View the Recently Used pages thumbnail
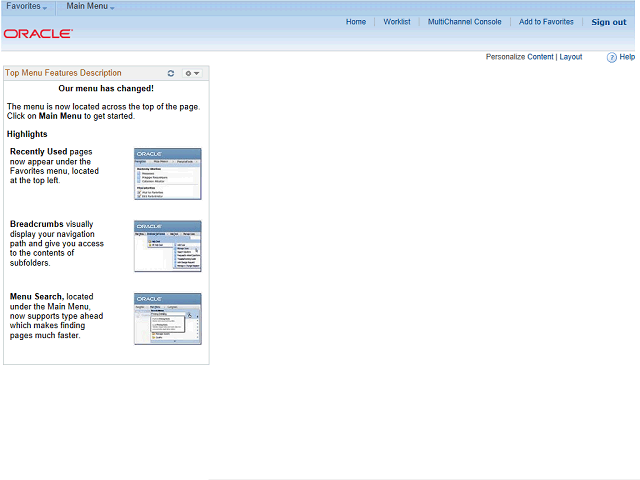Image resolution: width=640 pixels, height=480 pixels. (168, 174)
